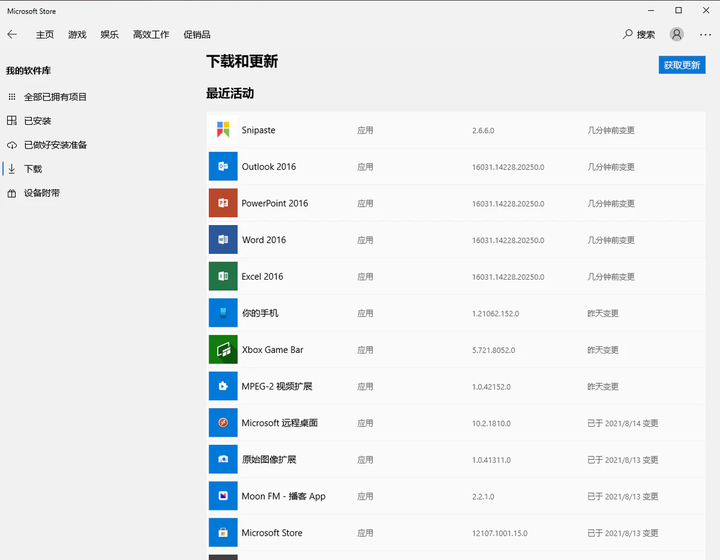Viewport: 720px width, 560px height.
Task: Click the 原始图像扩展 name text
Action: pos(269,459)
